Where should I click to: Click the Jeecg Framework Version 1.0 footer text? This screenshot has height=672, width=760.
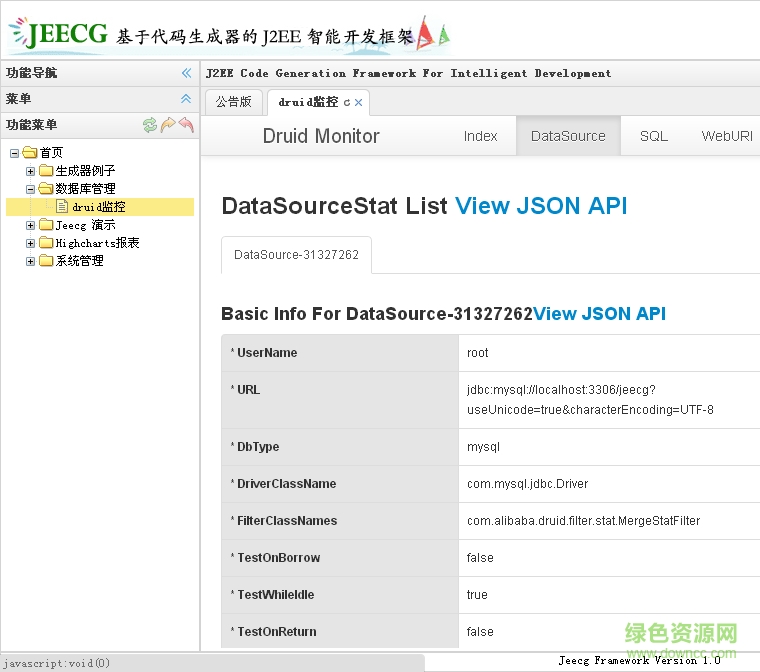coord(639,661)
